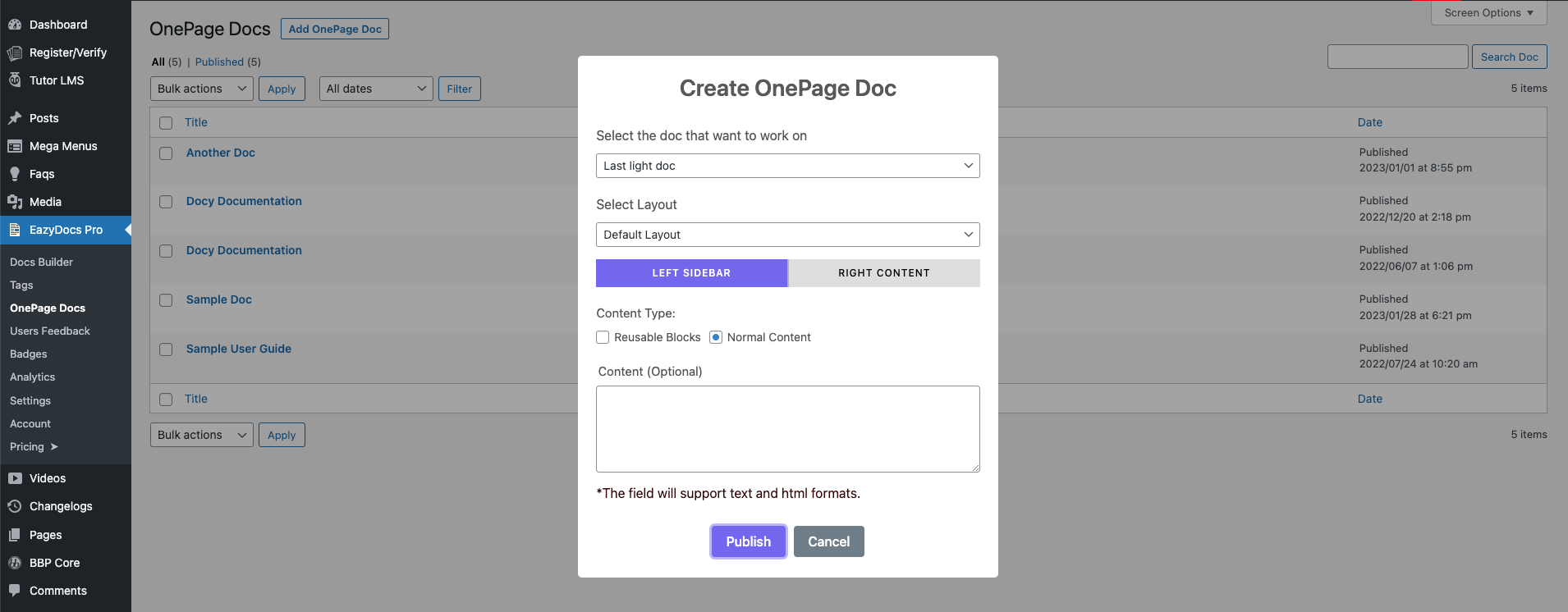This screenshot has height=612, width=1568.
Task: Sort by the footer Date column link
Action: tap(1370, 399)
